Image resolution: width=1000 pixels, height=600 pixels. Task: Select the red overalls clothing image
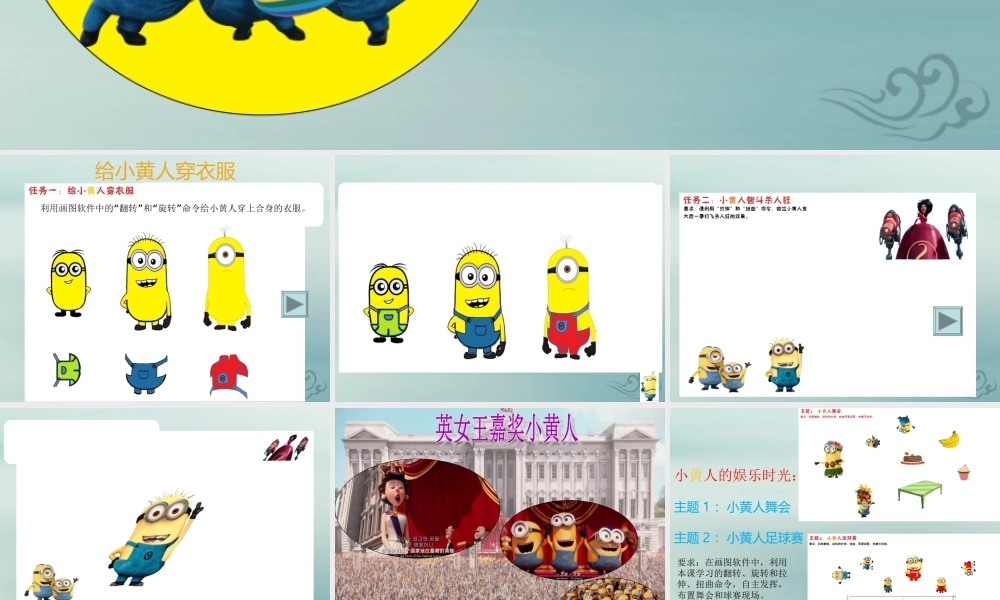click(228, 376)
